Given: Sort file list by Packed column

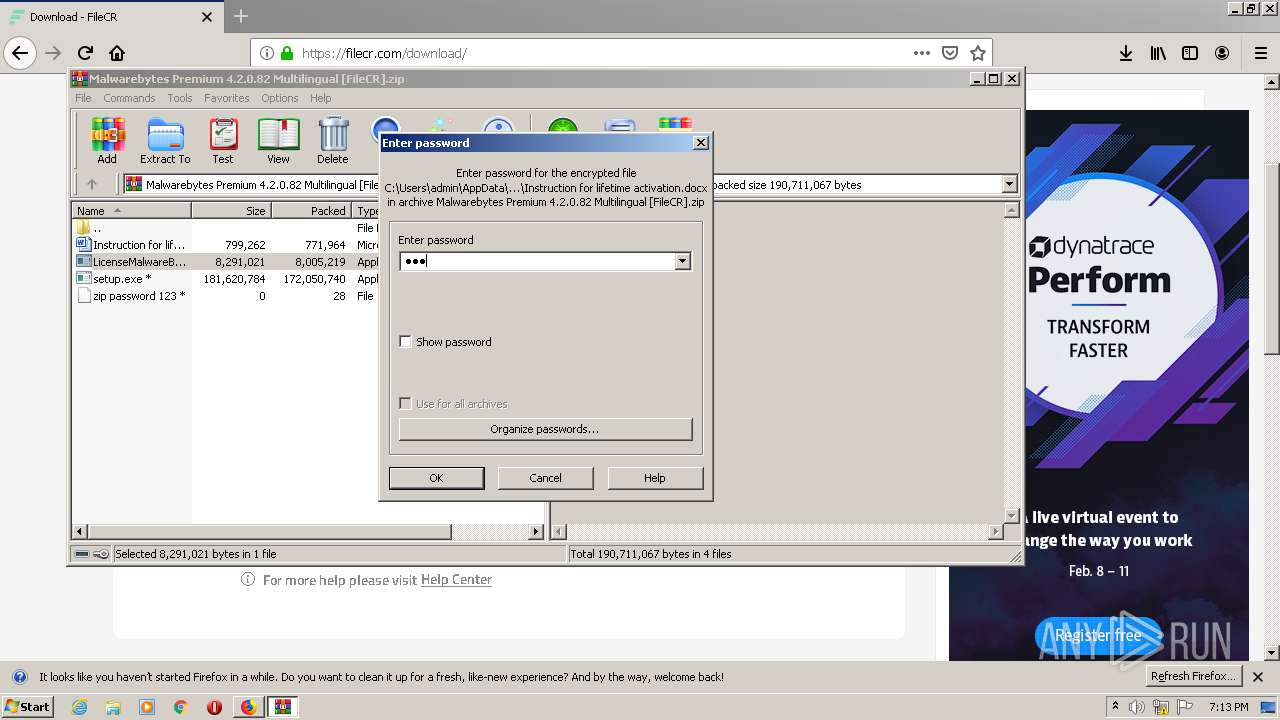Looking at the screenshot, I should (x=312, y=210).
